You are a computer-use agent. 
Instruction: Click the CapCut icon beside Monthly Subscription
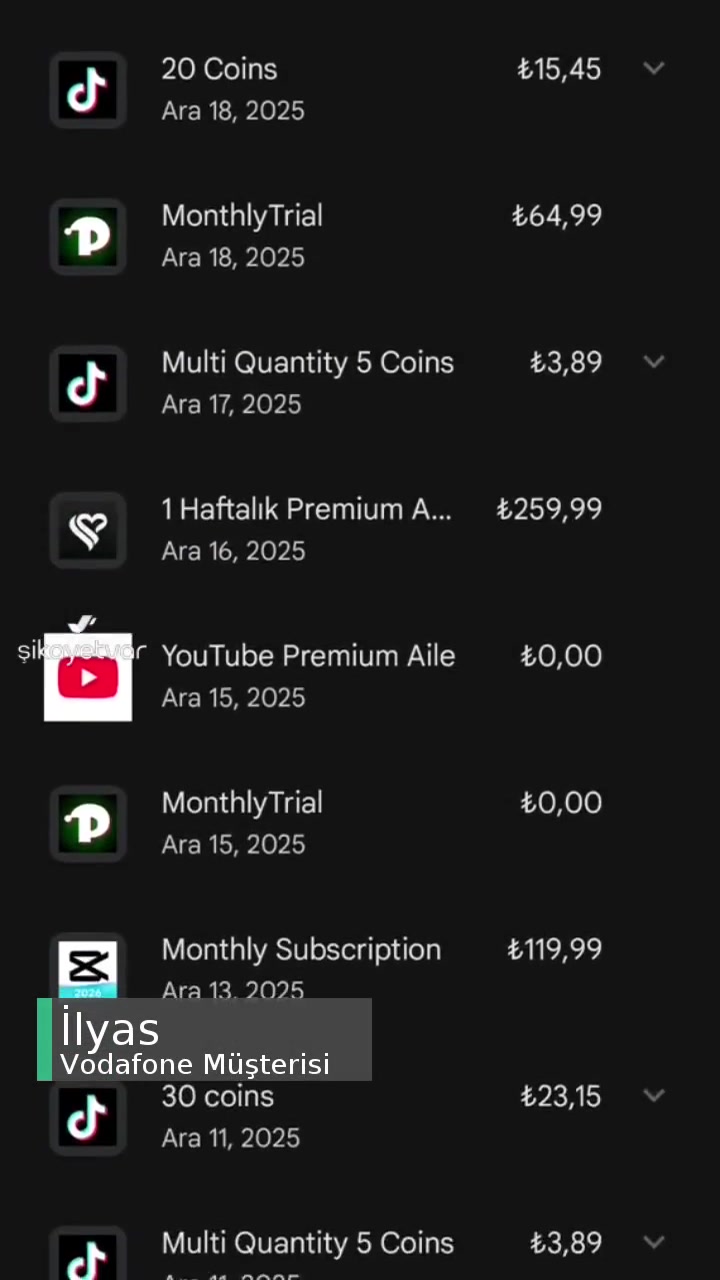point(87,963)
